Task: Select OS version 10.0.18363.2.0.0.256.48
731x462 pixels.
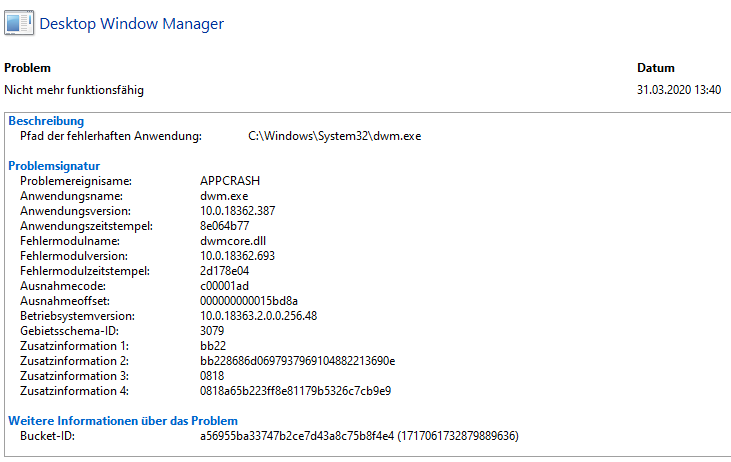Action: pyautogui.click(x=258, y=316)
